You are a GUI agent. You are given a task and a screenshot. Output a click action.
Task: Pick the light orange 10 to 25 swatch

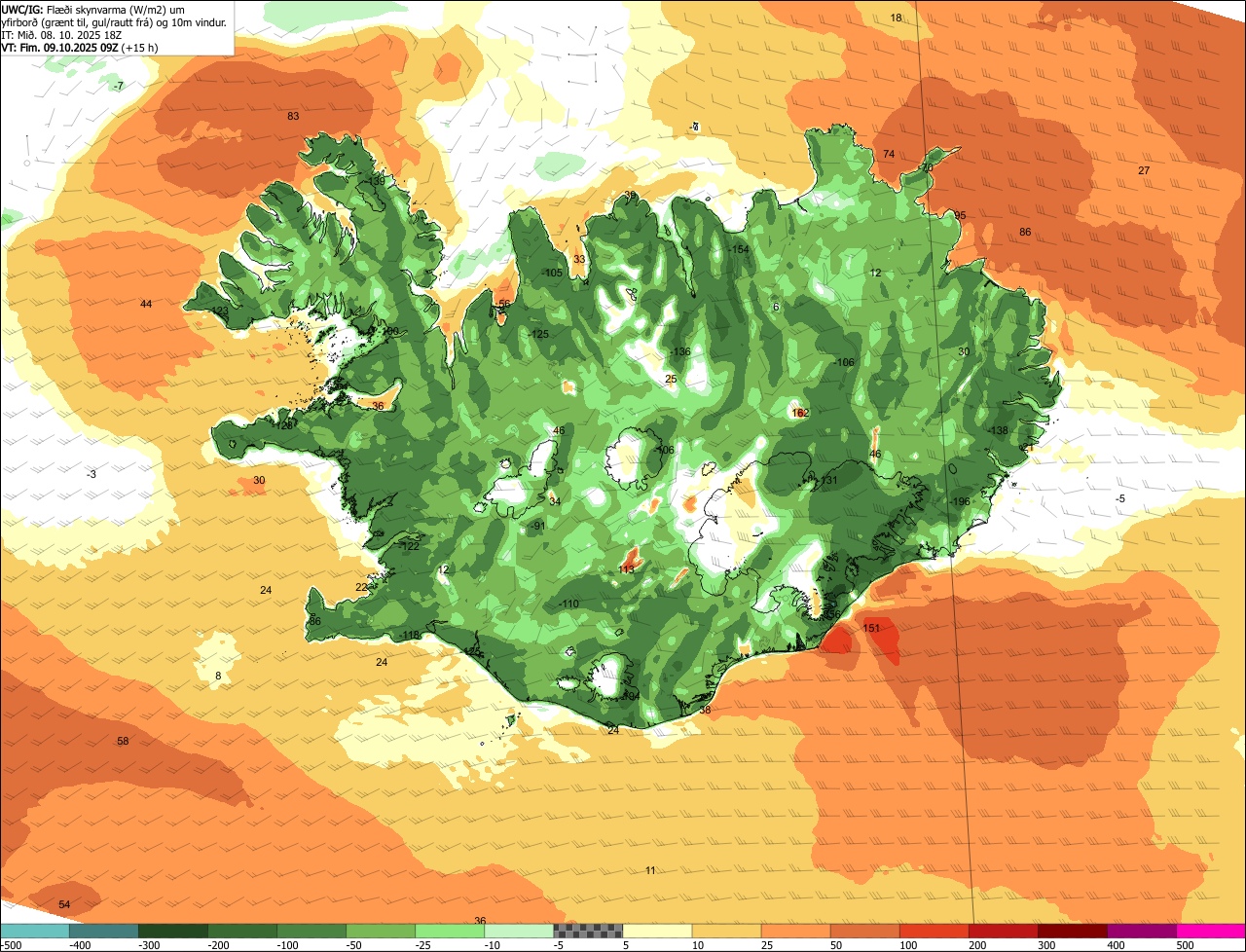726,931
